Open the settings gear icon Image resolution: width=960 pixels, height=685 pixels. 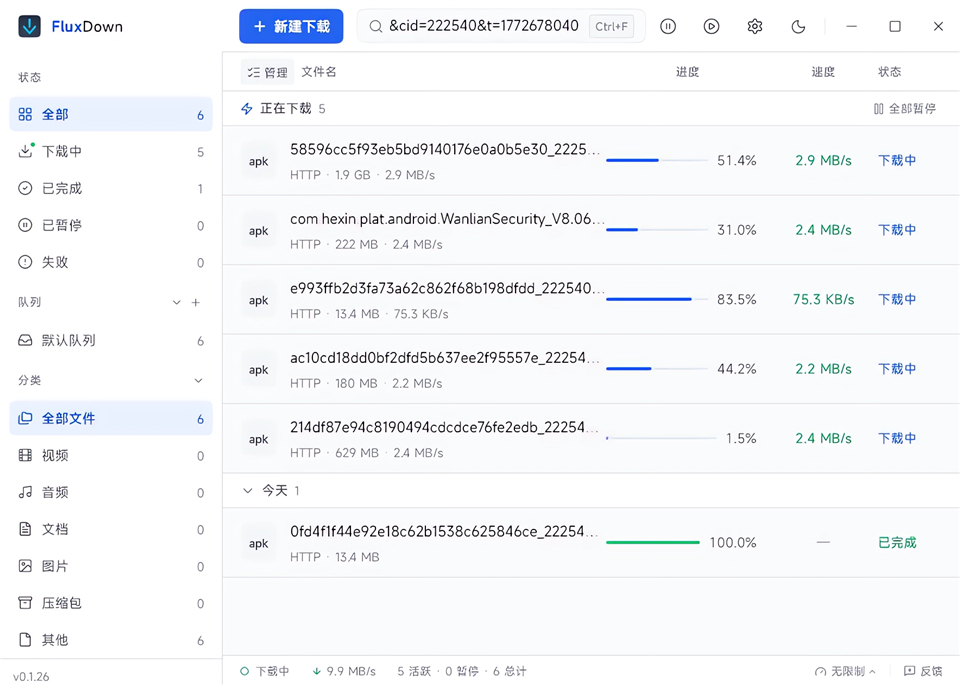pyautogui.click(x=755, y=27)
